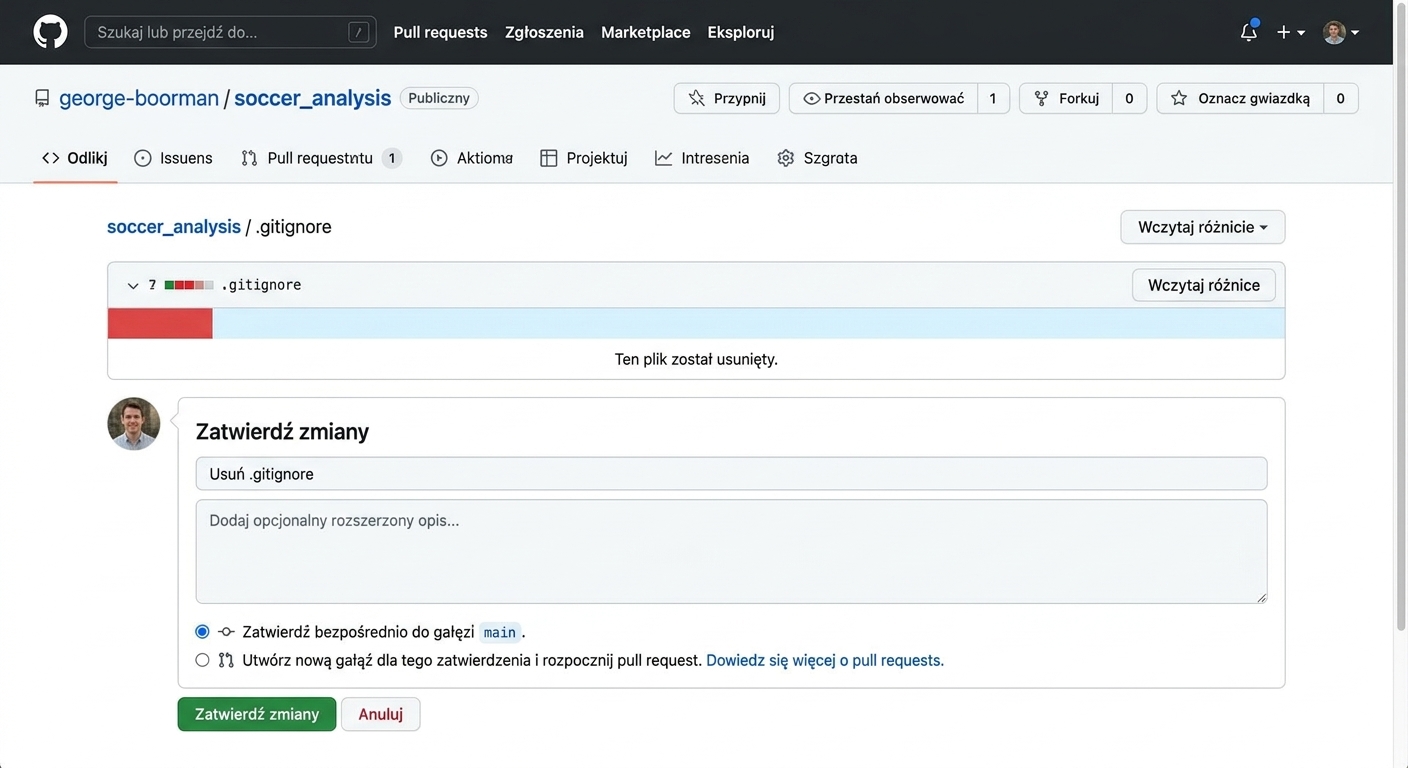Click the Przypnij button
Viewport: 1408px width, 768px height.
pos(727,98)
